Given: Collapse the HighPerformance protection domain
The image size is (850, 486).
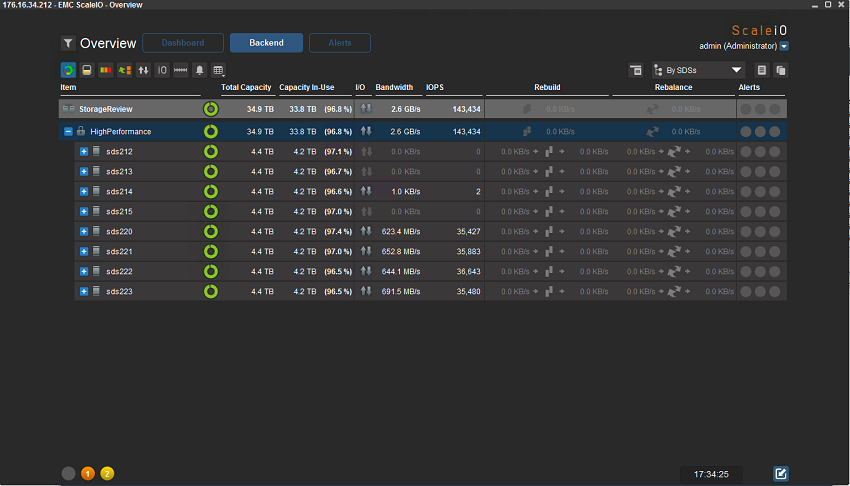Looking at the screenshot, I should pyautogui.click(x=68, y=132).
